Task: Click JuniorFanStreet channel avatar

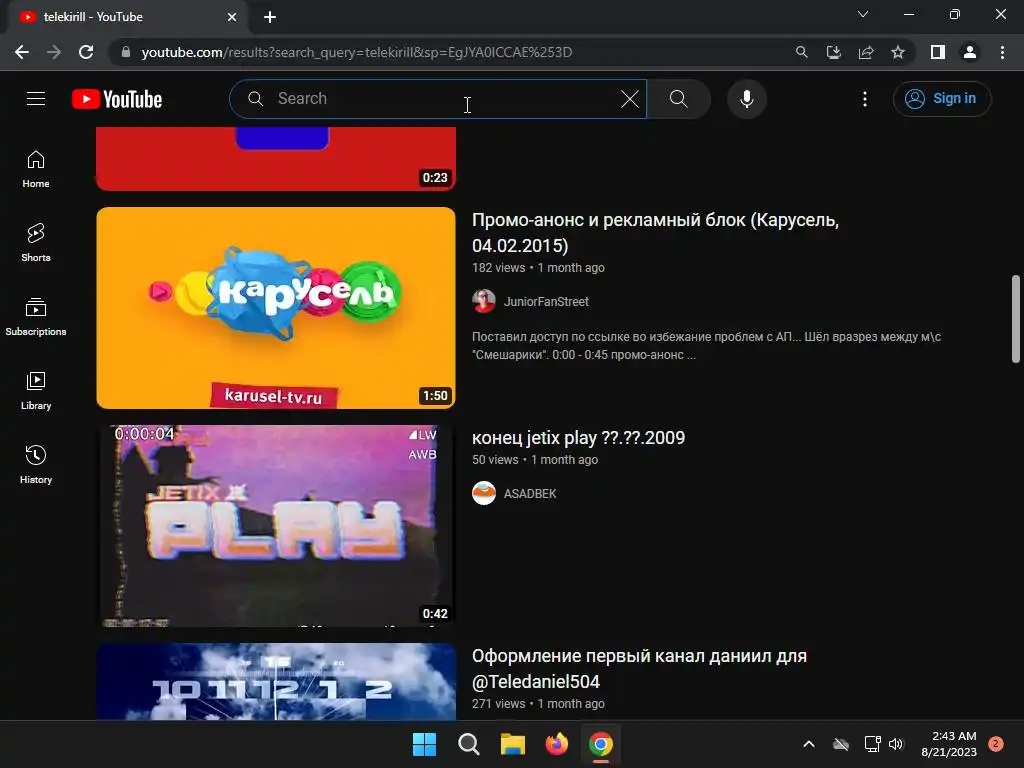Action: click(484, 301)
